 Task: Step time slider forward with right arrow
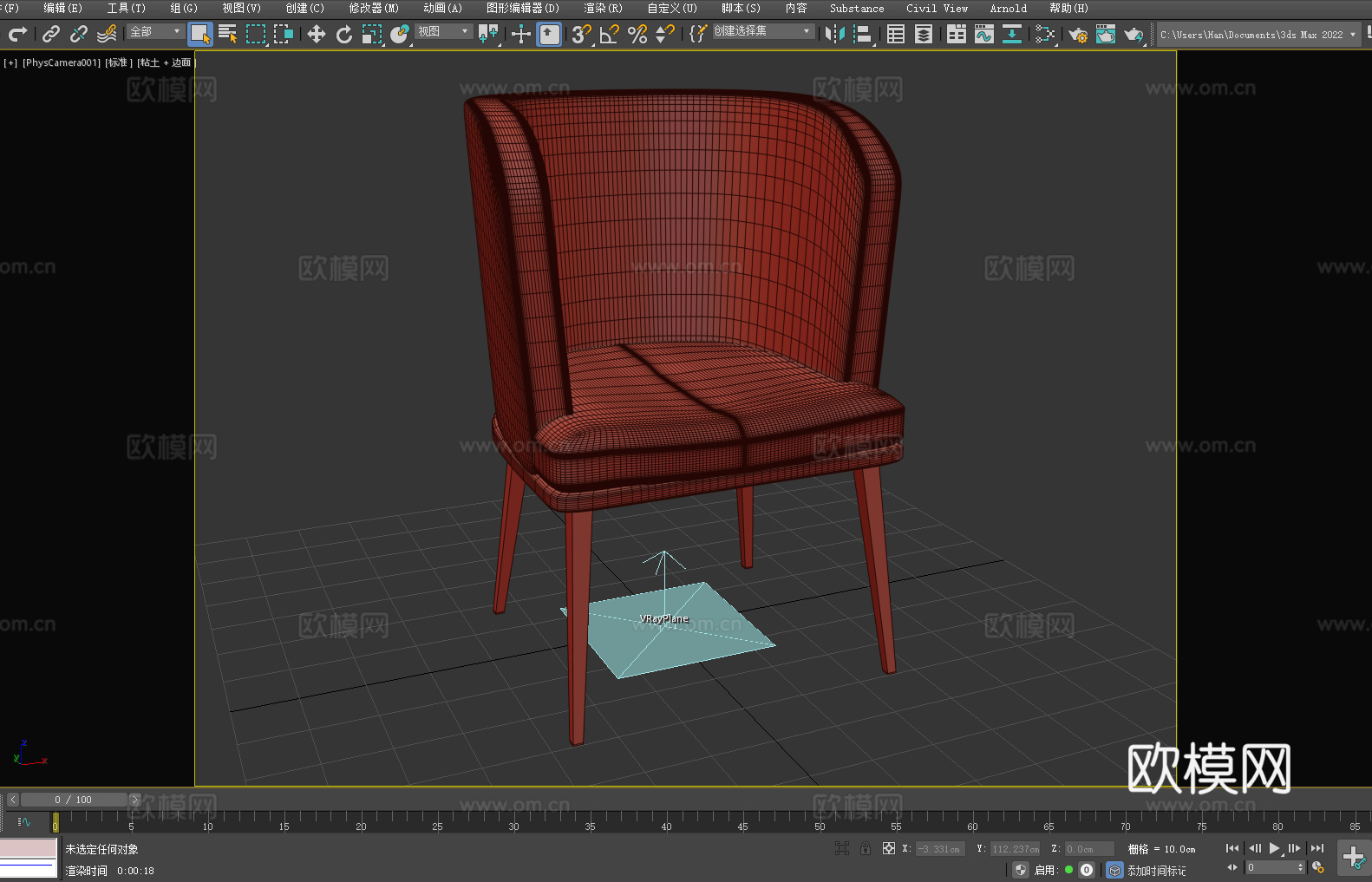[134, 800]
